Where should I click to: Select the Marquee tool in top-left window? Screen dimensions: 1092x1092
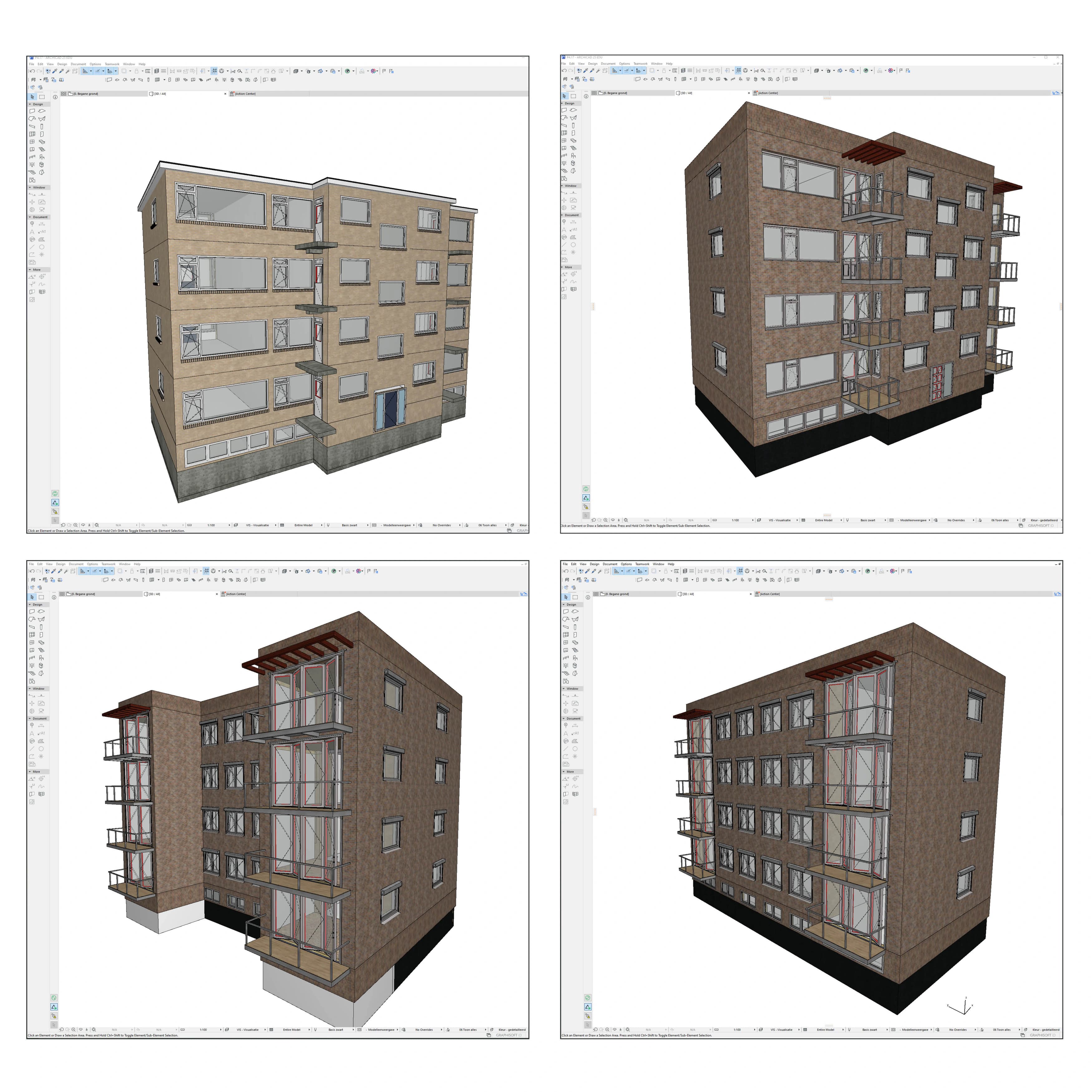[x=42, y=97]
